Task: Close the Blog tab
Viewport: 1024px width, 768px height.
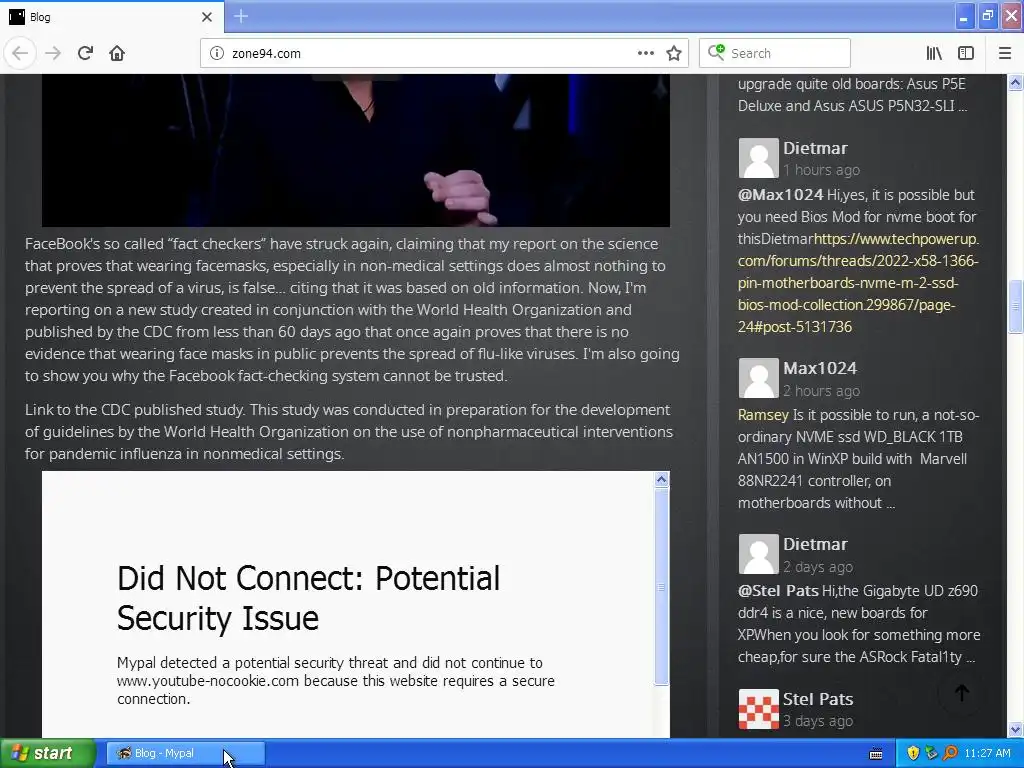Action: click(206, 17)
